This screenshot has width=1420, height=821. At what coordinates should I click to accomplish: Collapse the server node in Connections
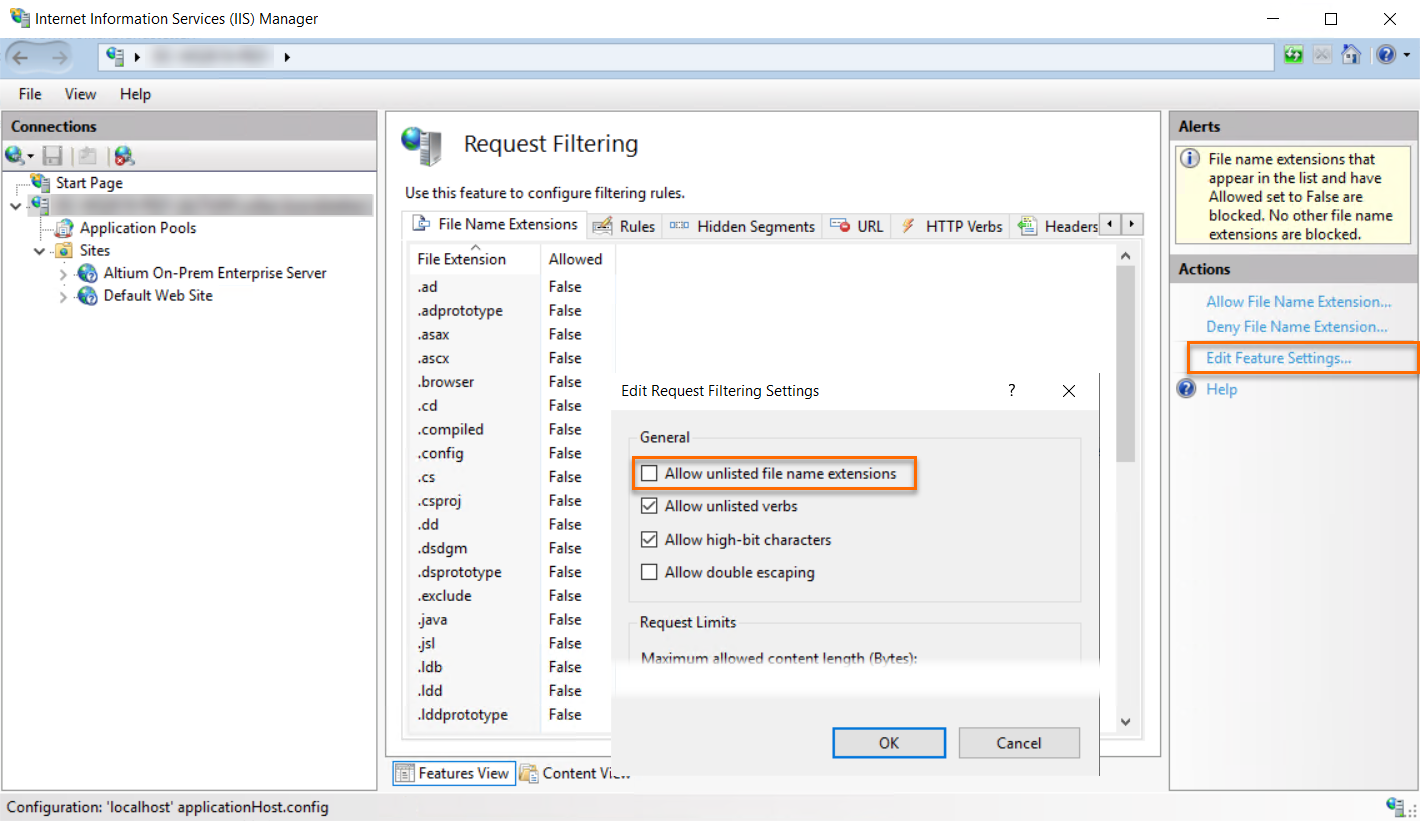(x=14, y=206)
